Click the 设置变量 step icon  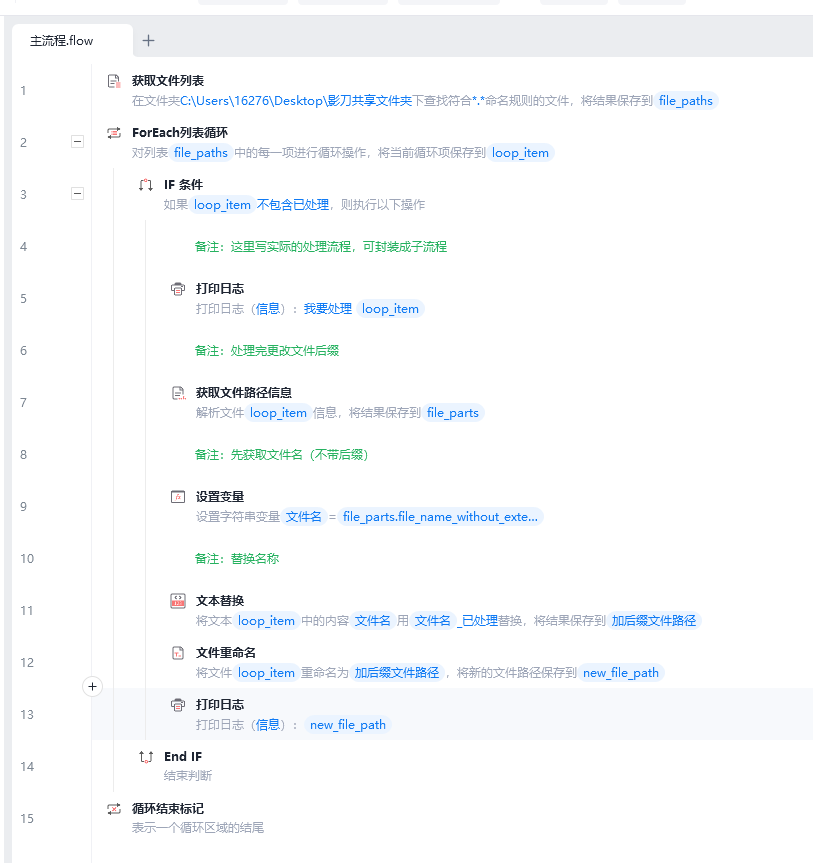pyautogui.click(x=178, y=497)
